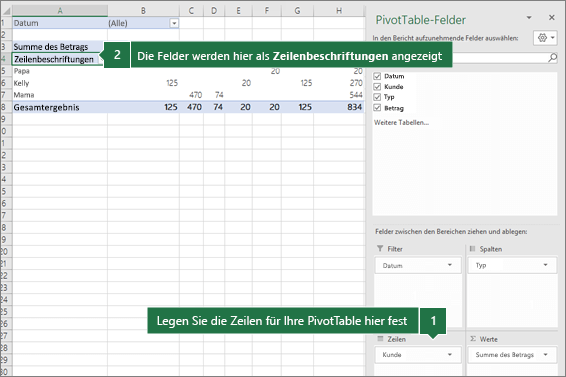Image resolution: width=566 pixels, height=377 pixels.
Task: Click the Spalten area columns icon
Action: tap(472, 248)
